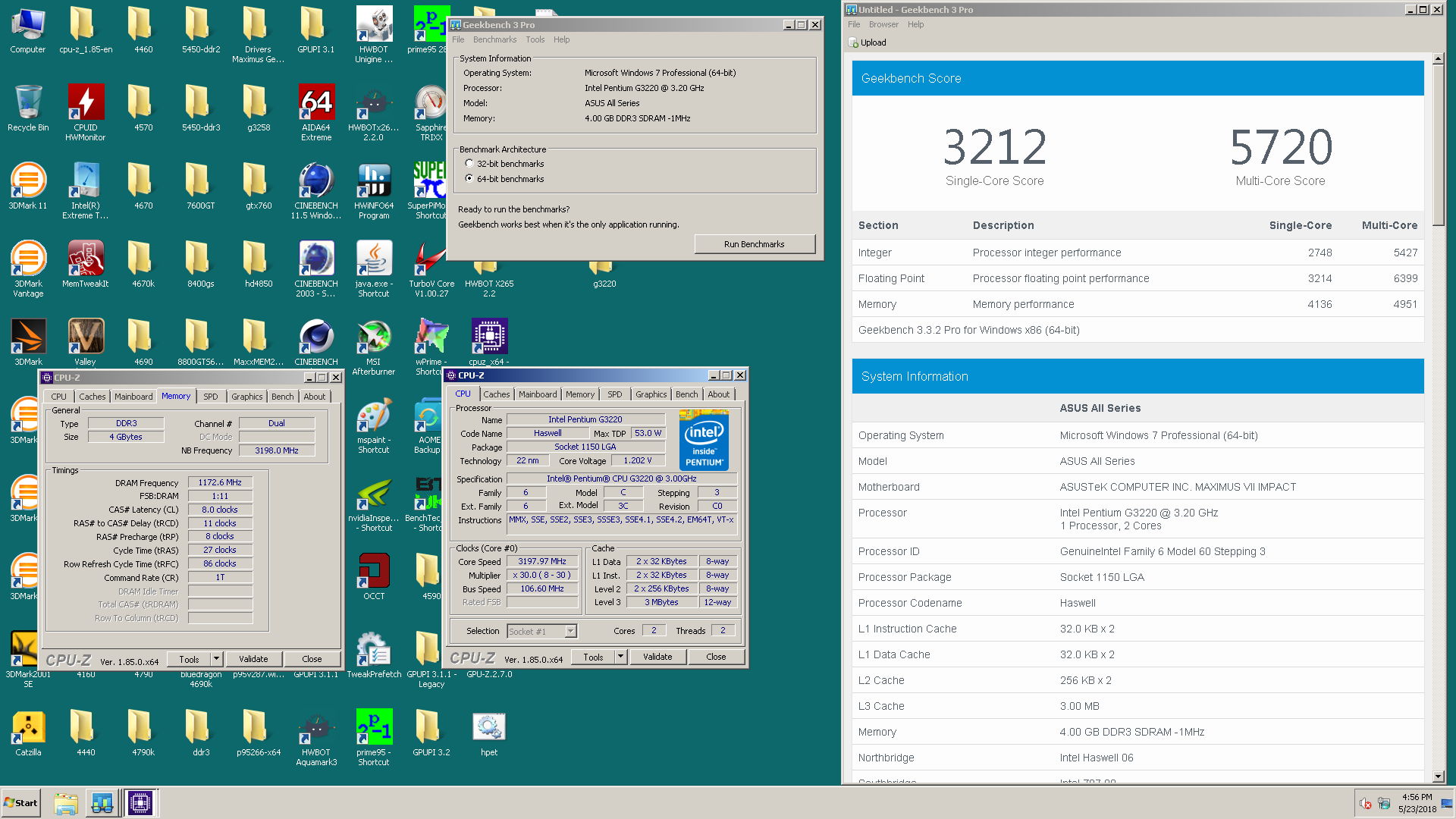Image resolution: width=1456 pixels, height=819 pixels.
Task: Switch to Mainboard tab in Memory CPU-Z
Action: (133, 397)
